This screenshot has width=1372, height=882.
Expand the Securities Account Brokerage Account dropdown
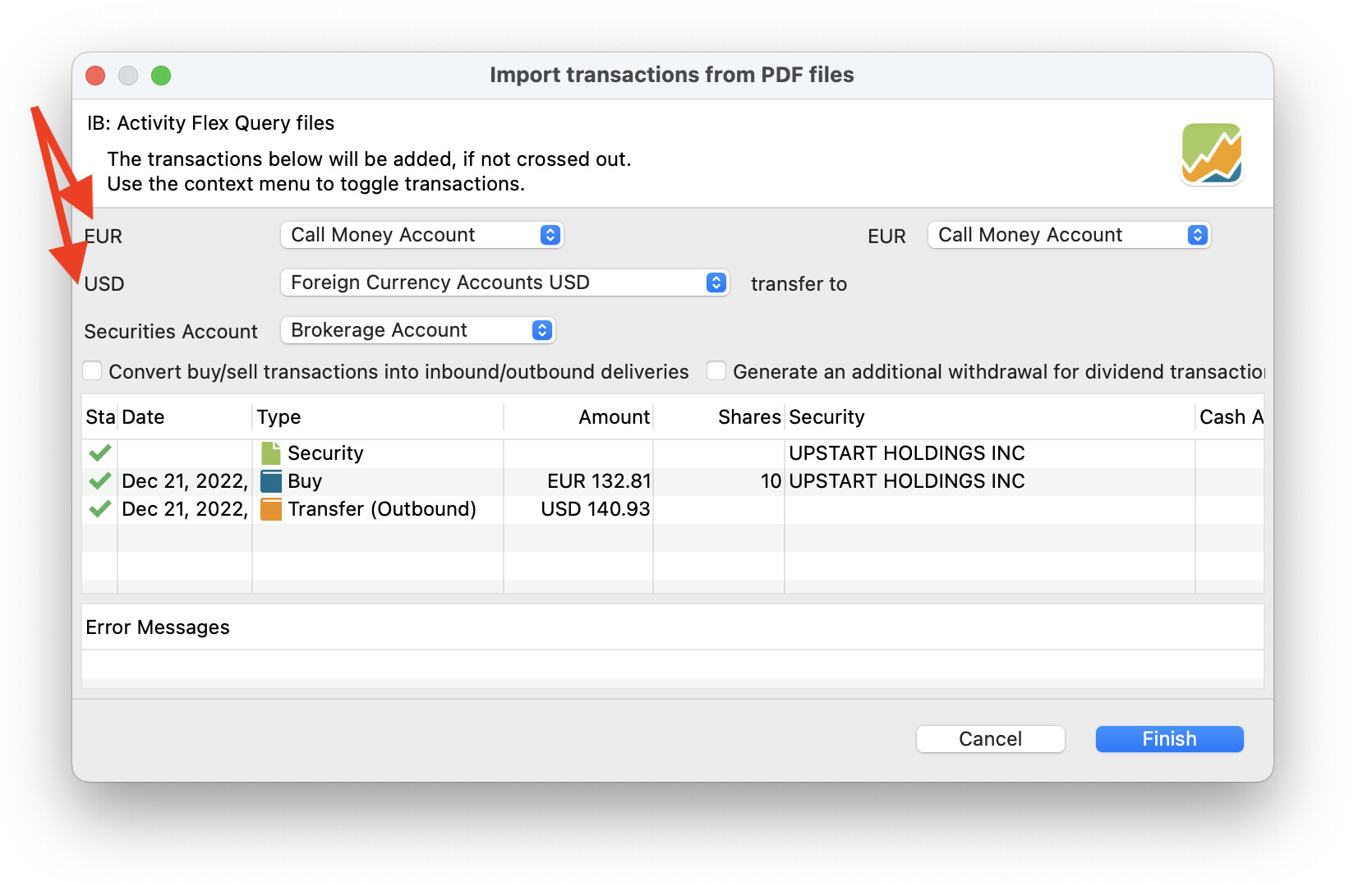[417, 330]
